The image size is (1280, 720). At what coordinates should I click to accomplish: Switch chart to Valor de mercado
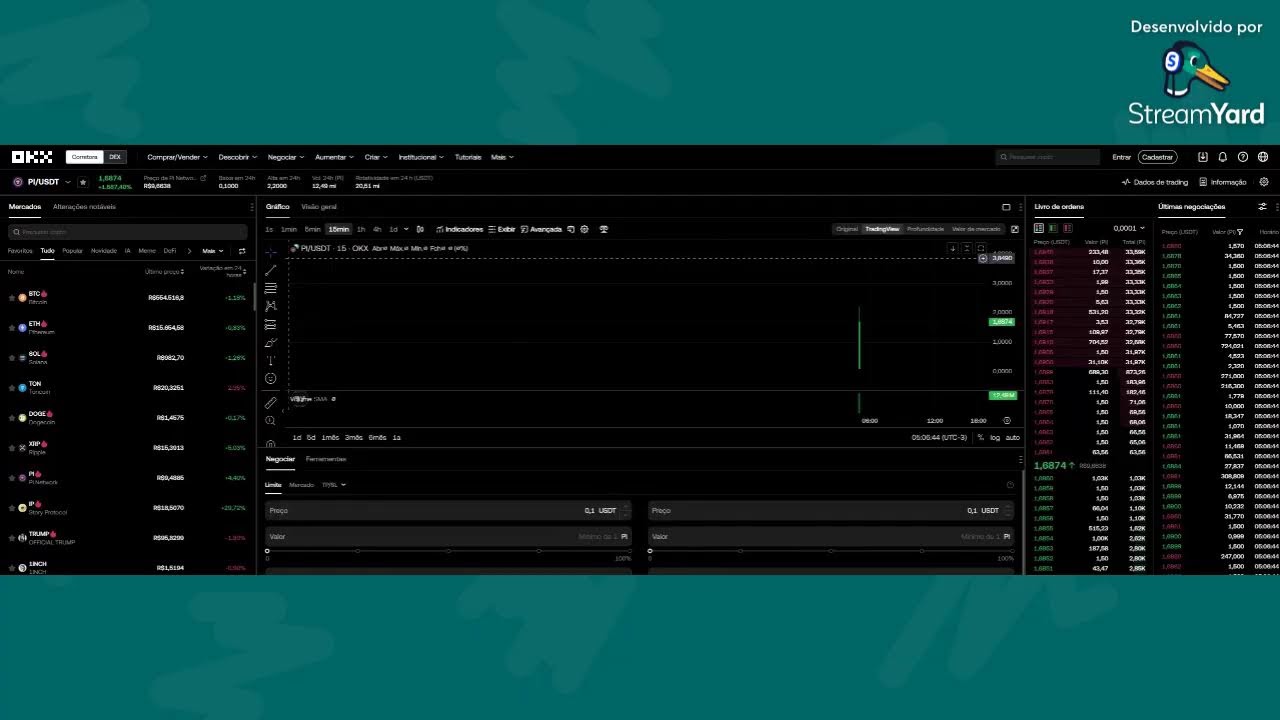pyautogui.click(x=976, y=229)
